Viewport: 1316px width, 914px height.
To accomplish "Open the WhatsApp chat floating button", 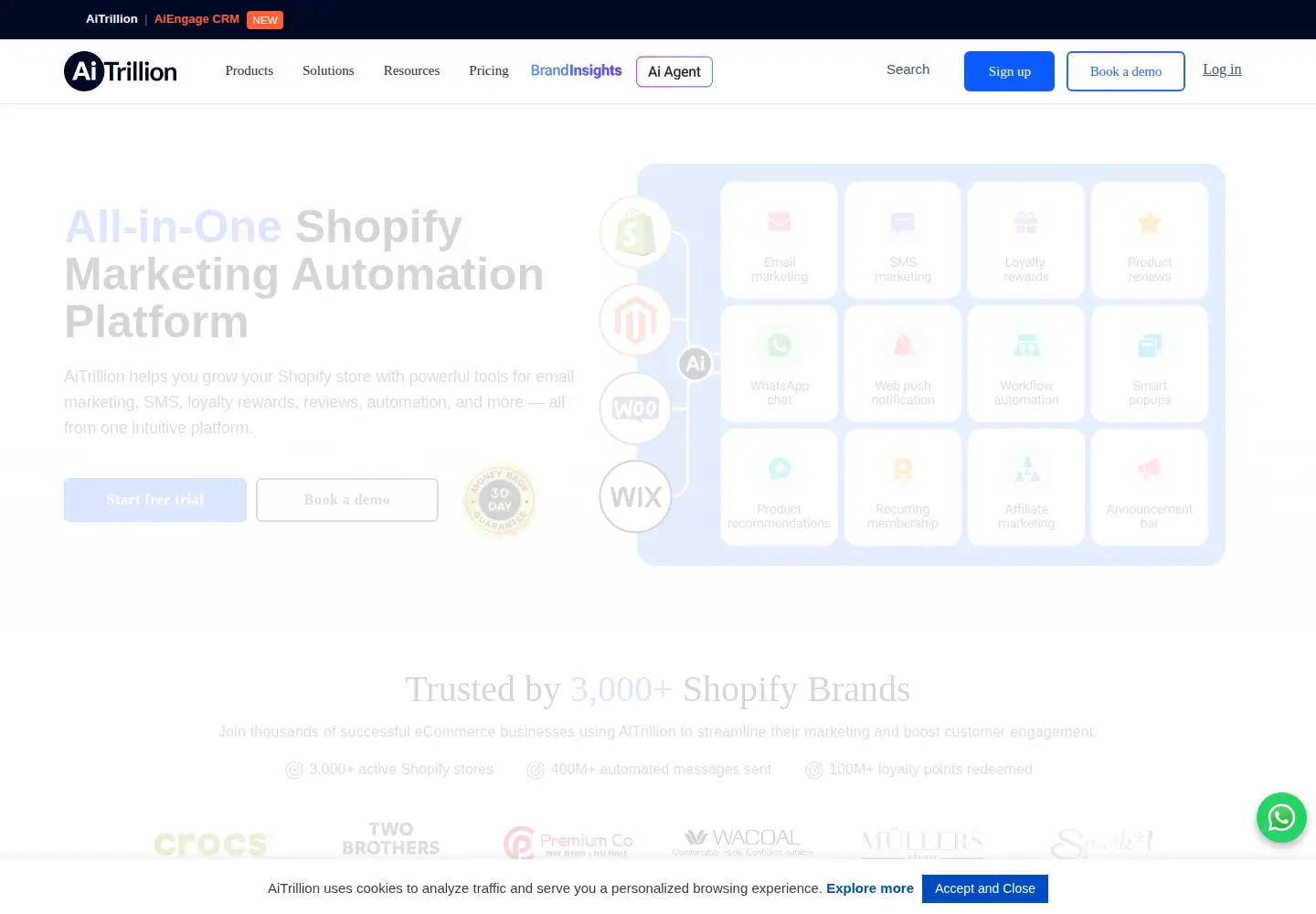I will [x=1281, y=817].
